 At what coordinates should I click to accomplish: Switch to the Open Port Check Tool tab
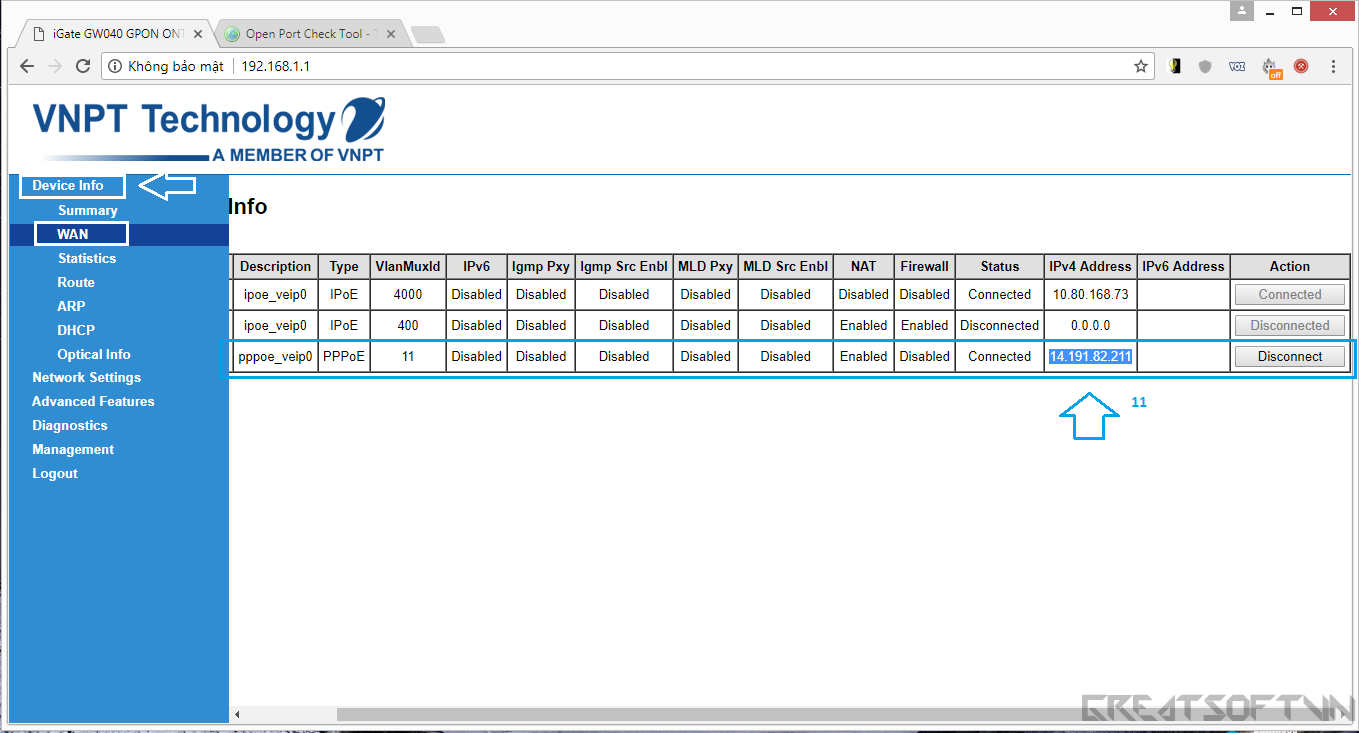coord(307,34)
